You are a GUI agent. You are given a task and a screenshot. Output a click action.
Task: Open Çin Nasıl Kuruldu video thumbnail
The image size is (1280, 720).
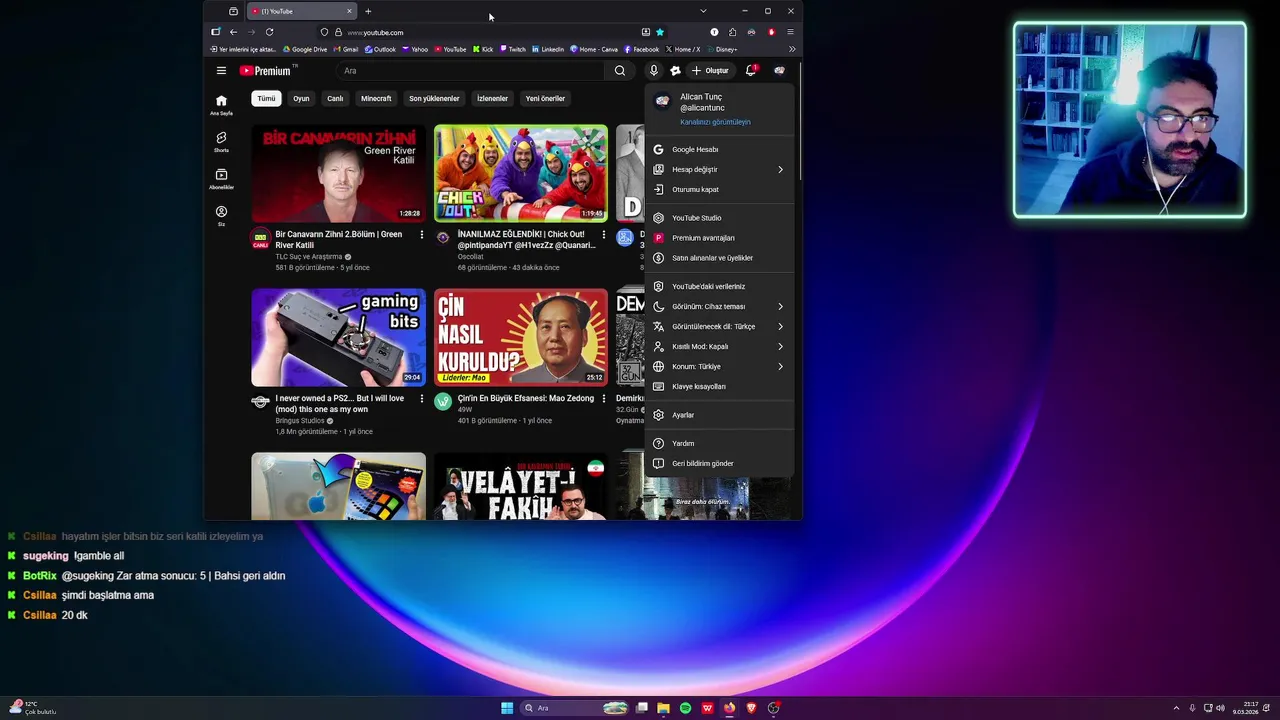pyautogui.click(x=521, y=337)
